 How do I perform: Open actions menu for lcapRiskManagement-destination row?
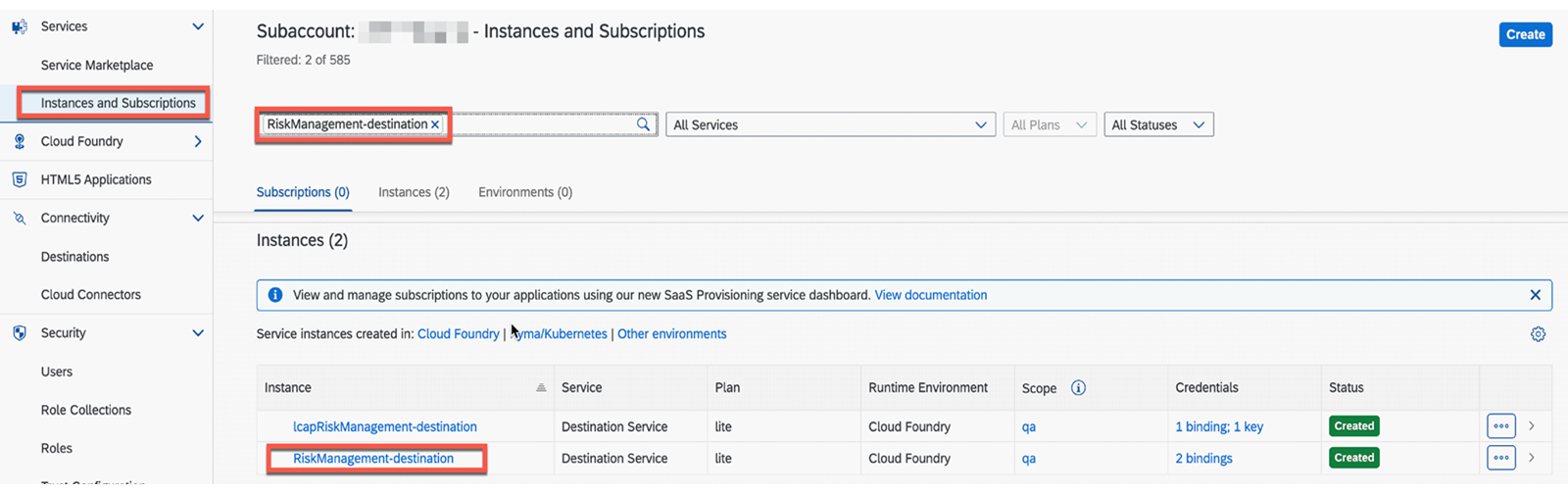[1500, 426]
